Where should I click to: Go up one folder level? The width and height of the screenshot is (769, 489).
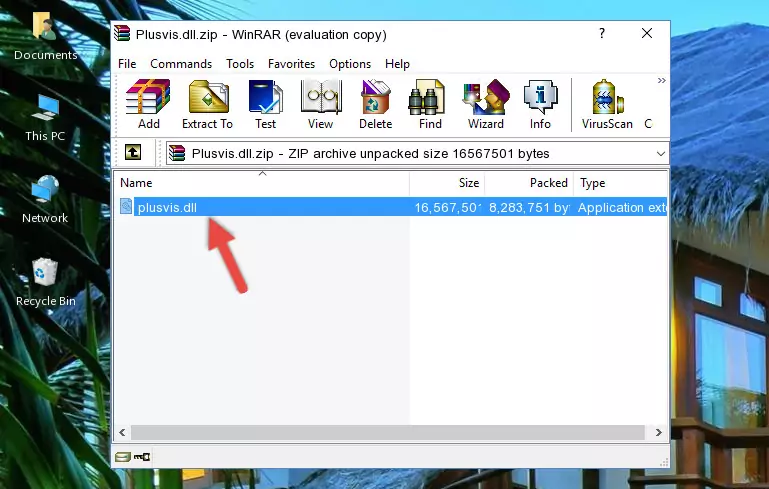pos(133,152)
